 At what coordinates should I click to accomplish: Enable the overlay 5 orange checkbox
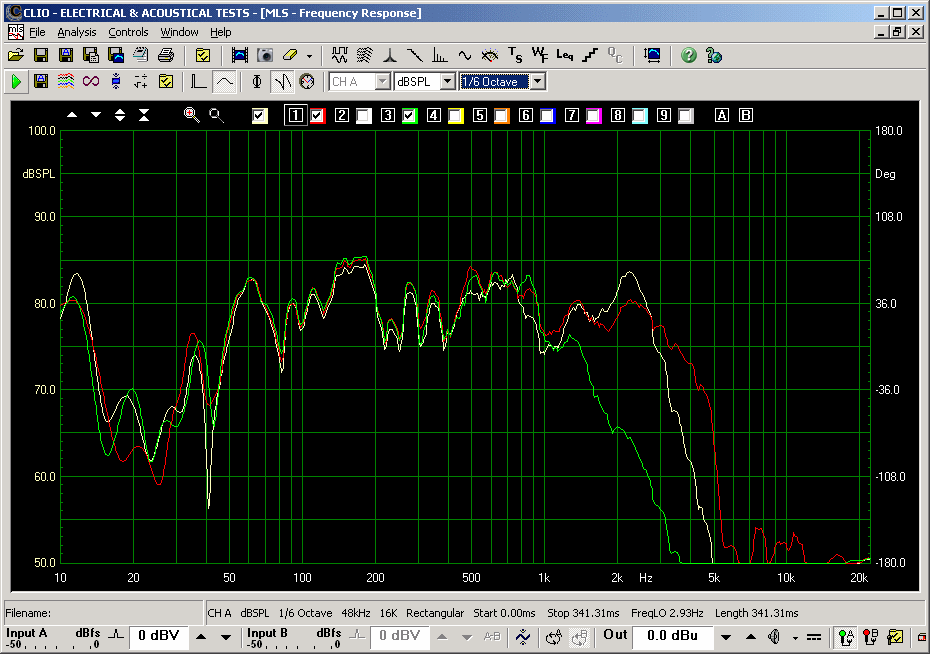pos(501,116)
